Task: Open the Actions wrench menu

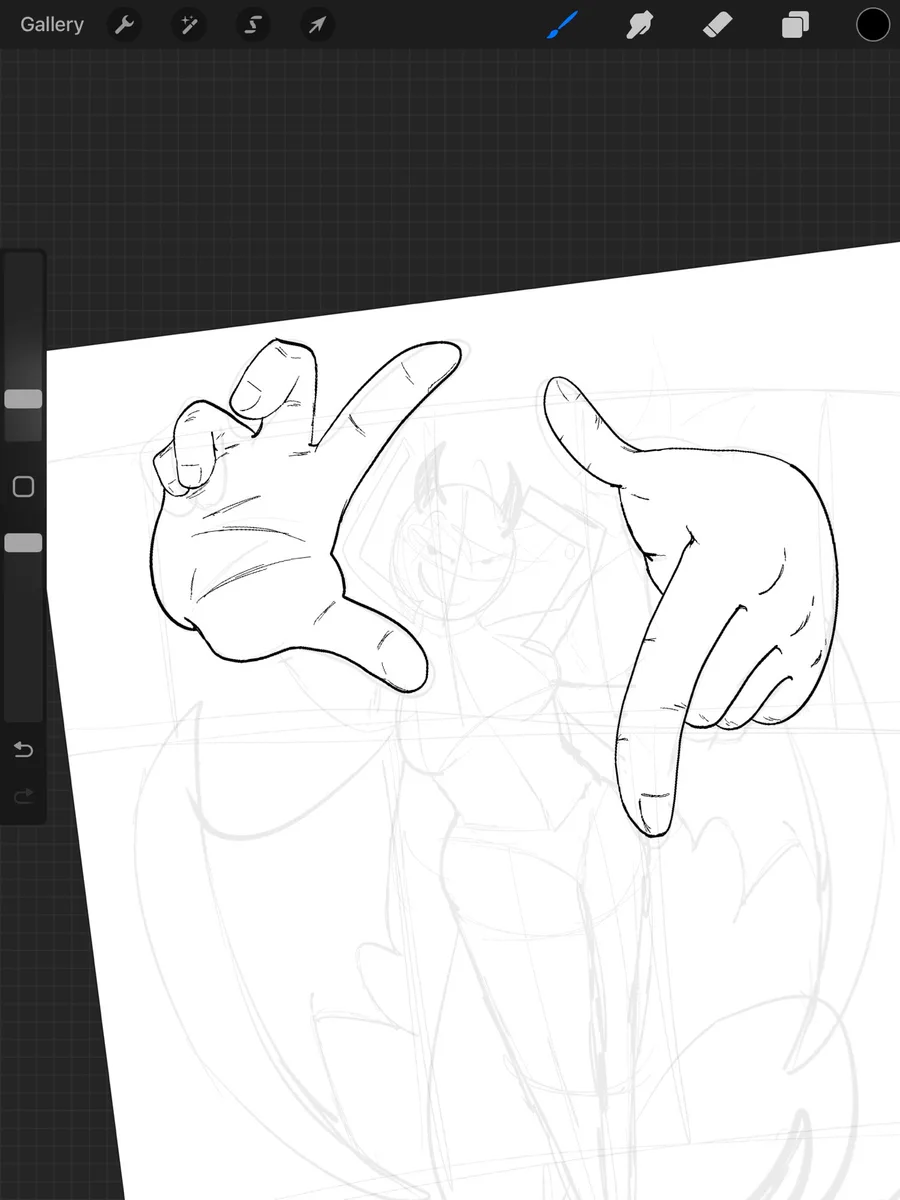Action: tap(124, 24)
